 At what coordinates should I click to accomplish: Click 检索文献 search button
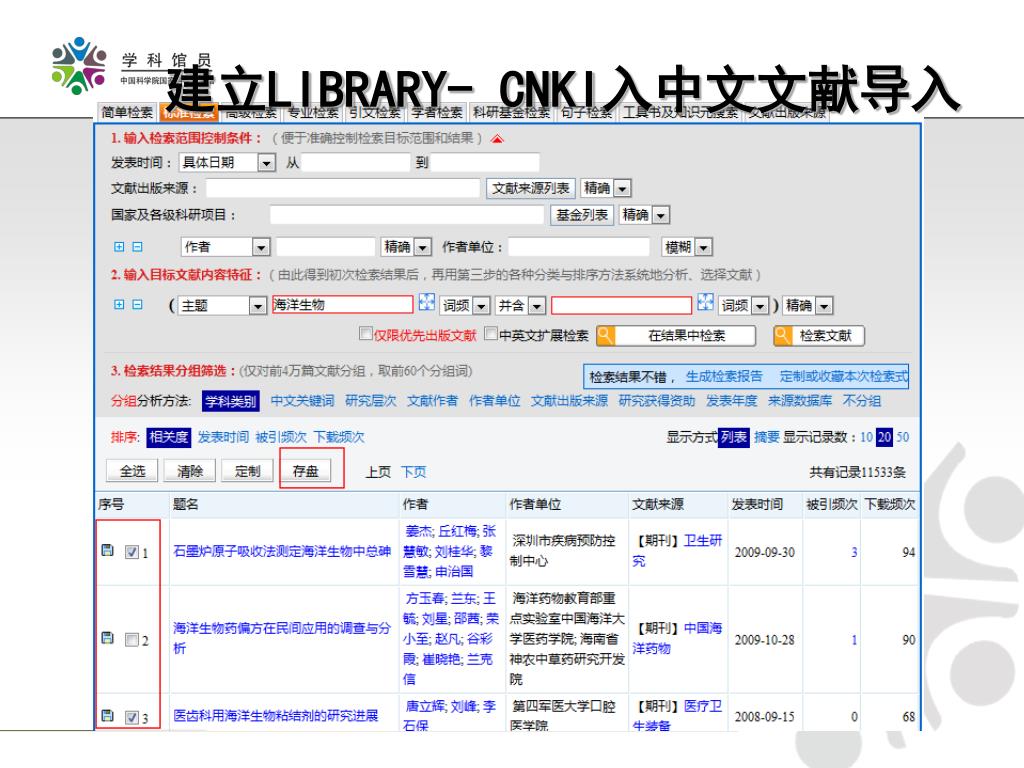click(x=818, y=336)
